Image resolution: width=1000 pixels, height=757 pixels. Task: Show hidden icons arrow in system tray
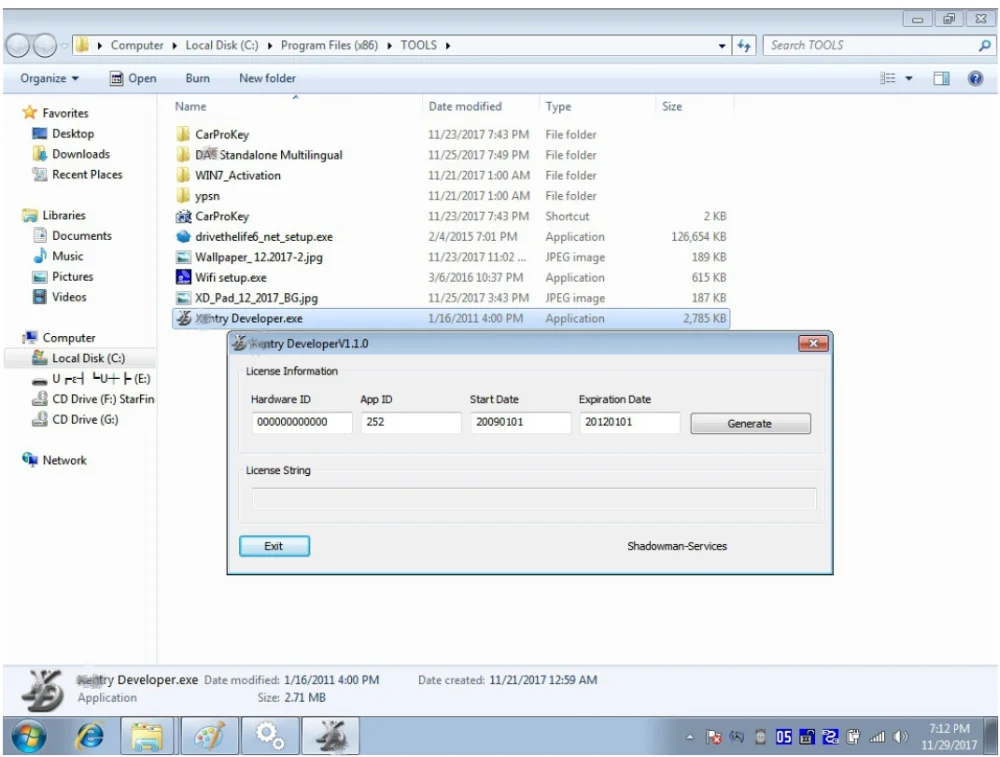point(689,737)
